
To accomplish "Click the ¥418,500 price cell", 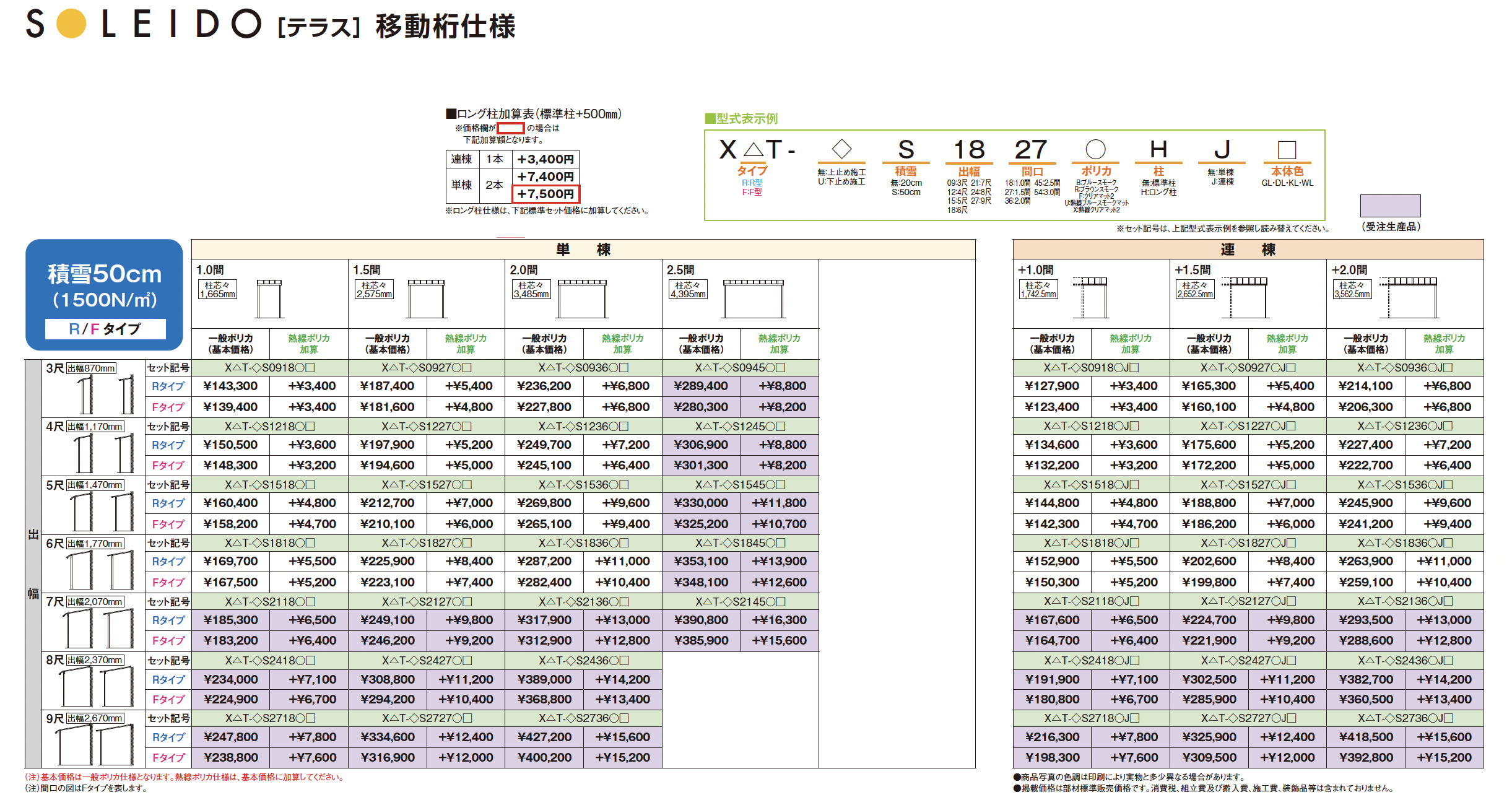I will [x=1366, y=738].
